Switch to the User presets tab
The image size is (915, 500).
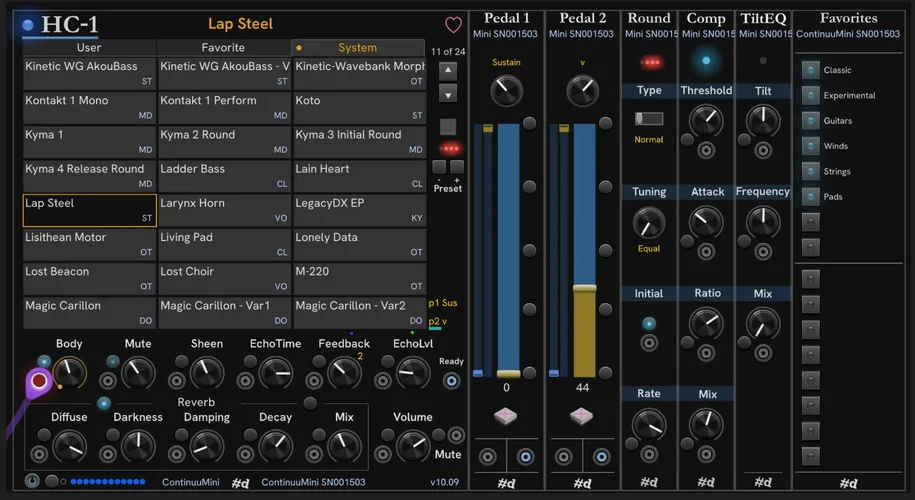89,47
